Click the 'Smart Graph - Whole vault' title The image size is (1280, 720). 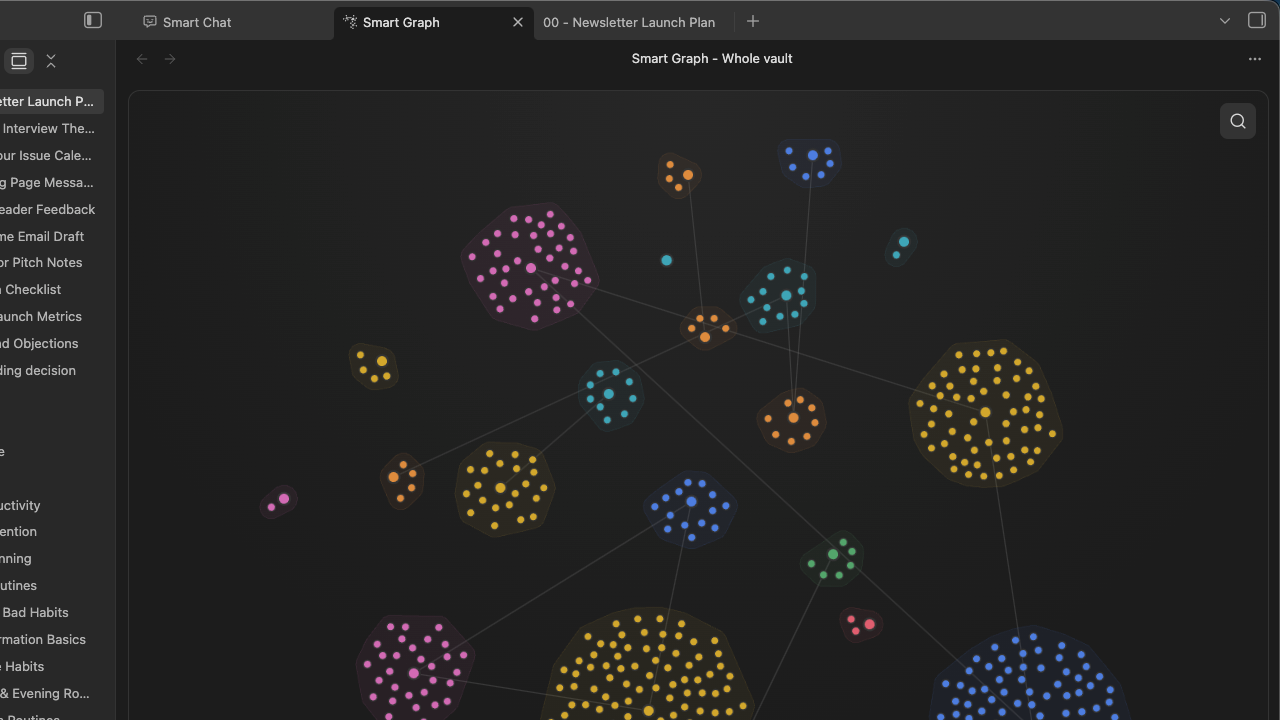click(x=712, y=59)
